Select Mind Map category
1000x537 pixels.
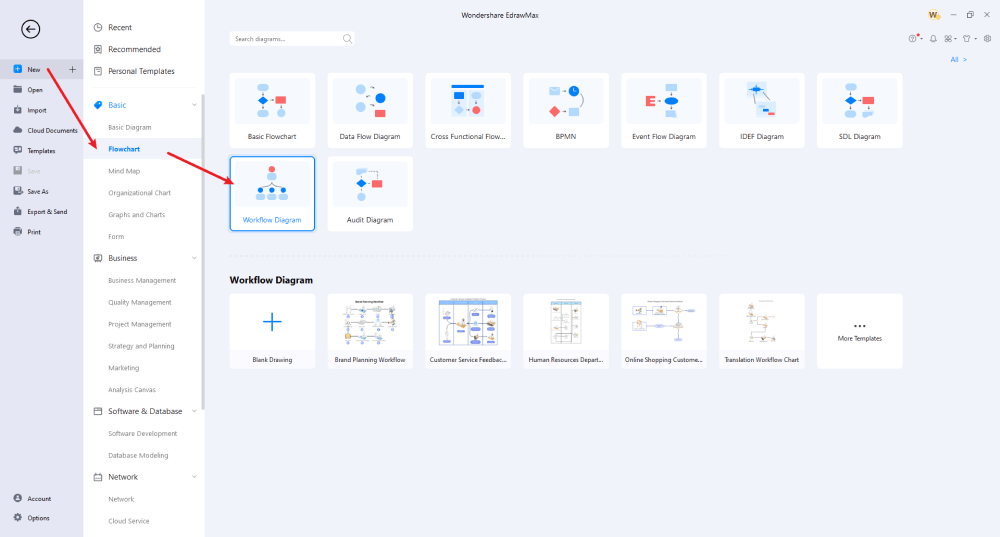pyautogui.click(x=124, y=171)
